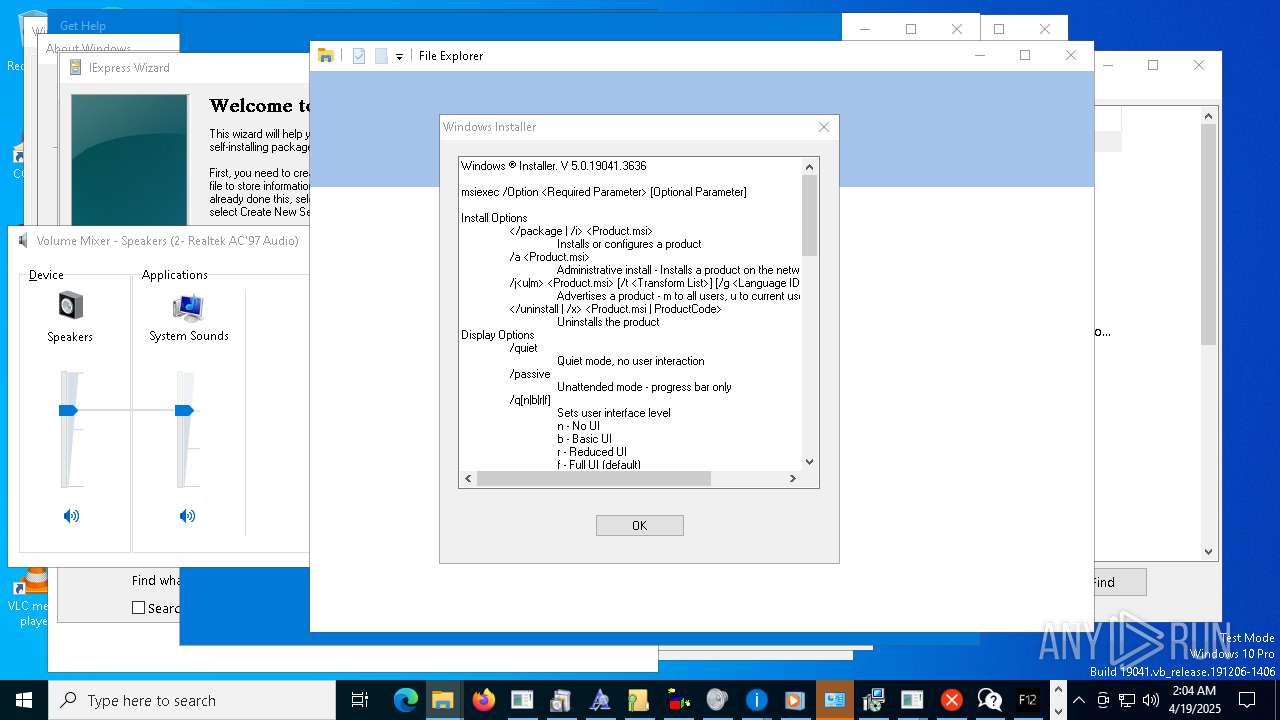The height and width of the screenshot is (720, 1280).
Task: Click the colorful paint bucket taskbar icon
Action: [x=678, y=700]
